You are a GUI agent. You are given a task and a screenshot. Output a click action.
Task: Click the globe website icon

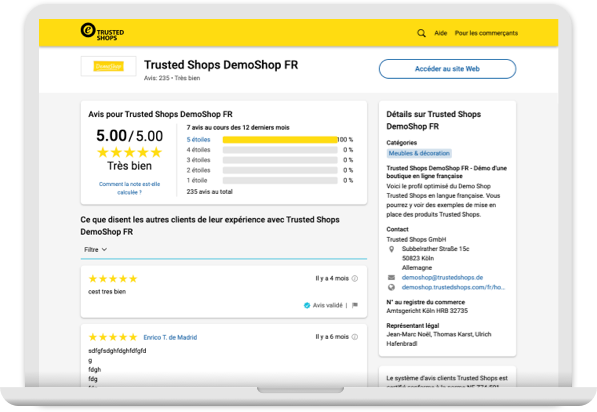[x=391, y=287]
